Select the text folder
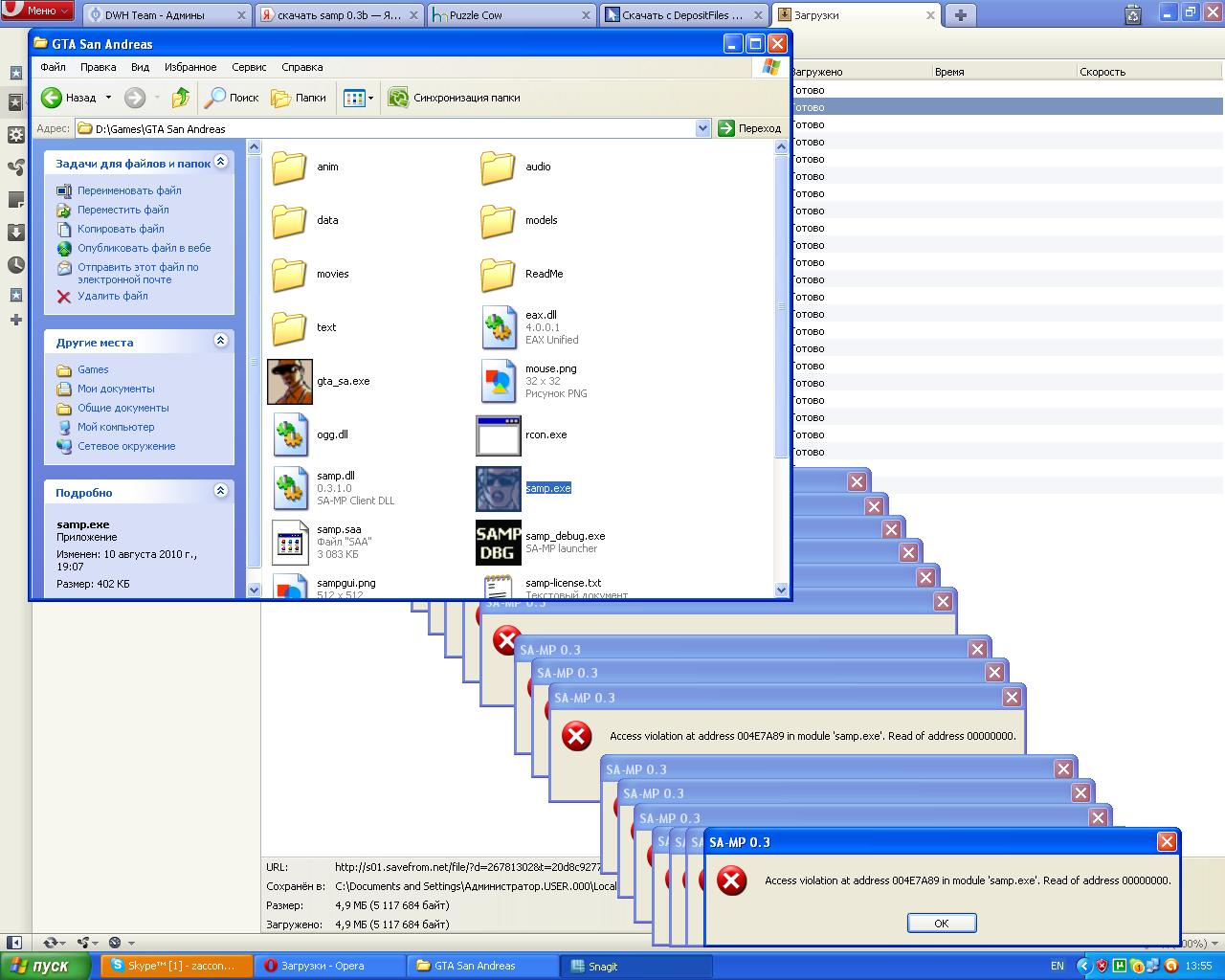 [289, 327]
